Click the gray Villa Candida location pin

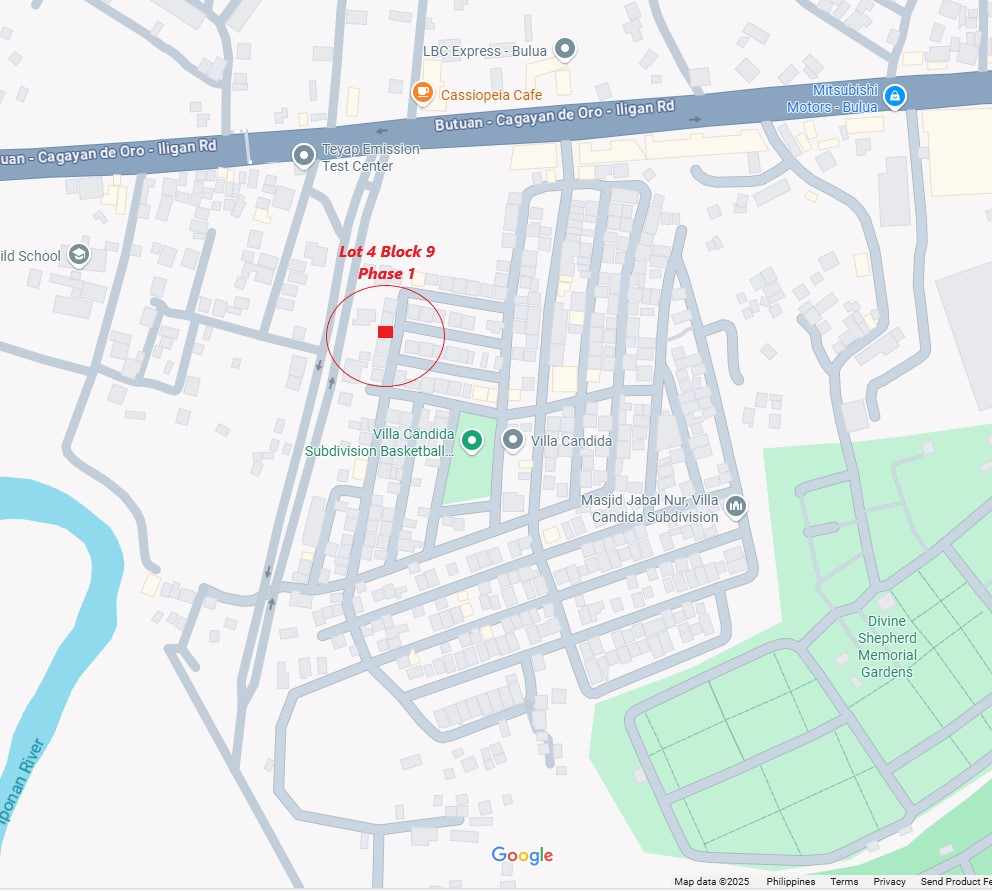click(x=512, y=439)
